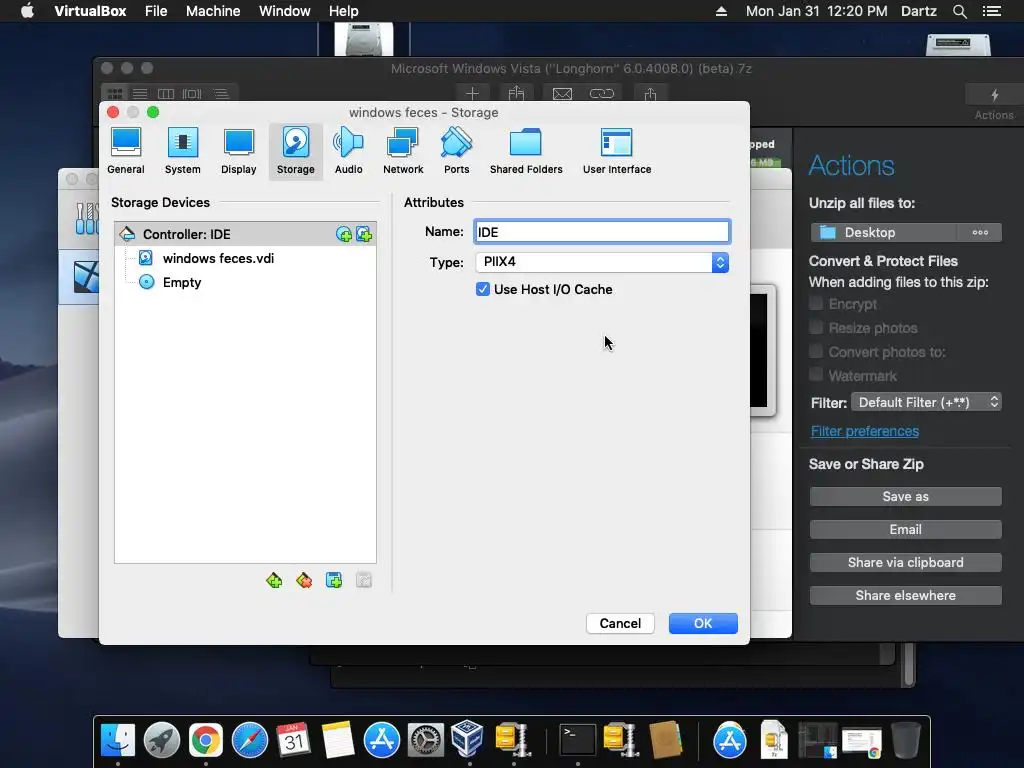Click Share via clipboard button
Viewport: 1024px width, 768px height.
click(905, 562)
